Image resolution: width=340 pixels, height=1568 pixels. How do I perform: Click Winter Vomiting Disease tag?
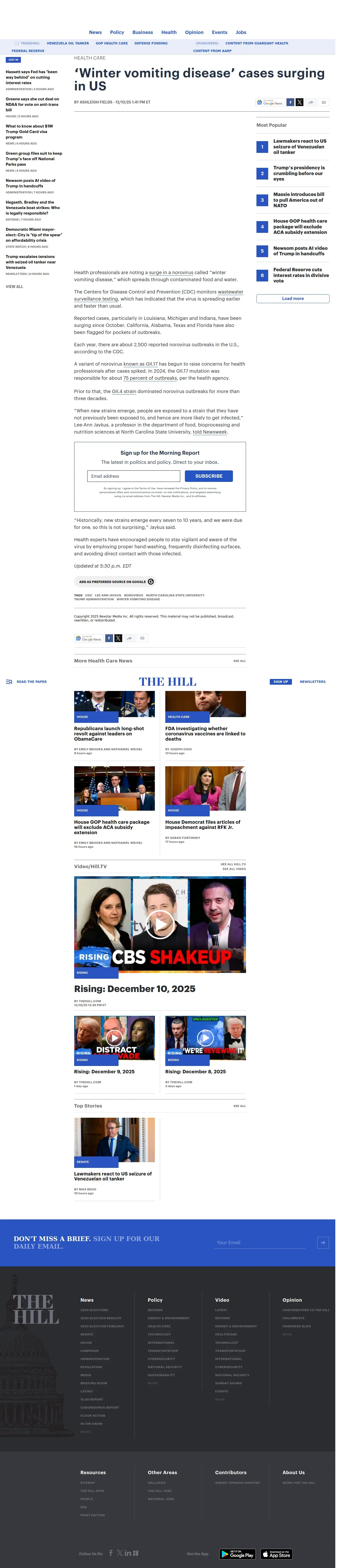138,599
